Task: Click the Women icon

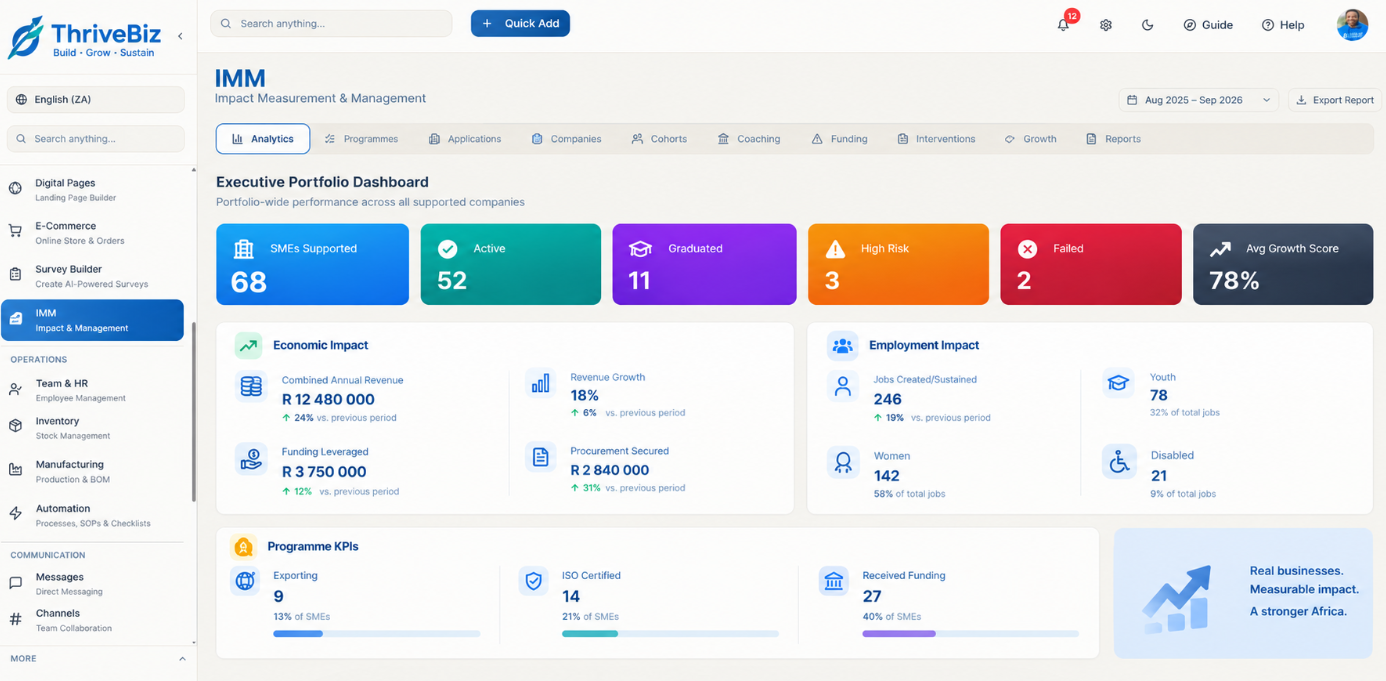Action: (x=843, y=462)
